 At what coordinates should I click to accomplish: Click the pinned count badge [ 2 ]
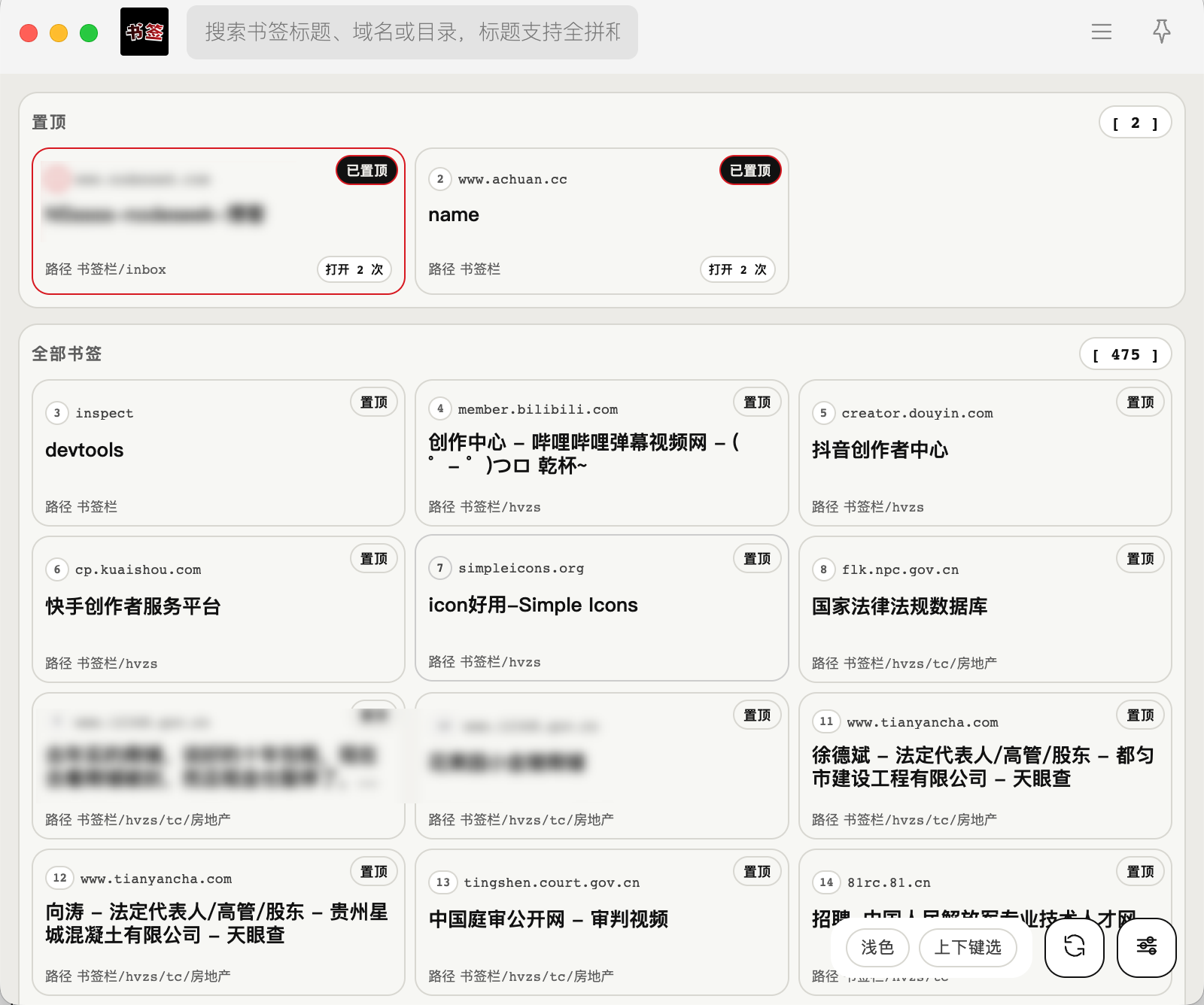point(1135,123)
